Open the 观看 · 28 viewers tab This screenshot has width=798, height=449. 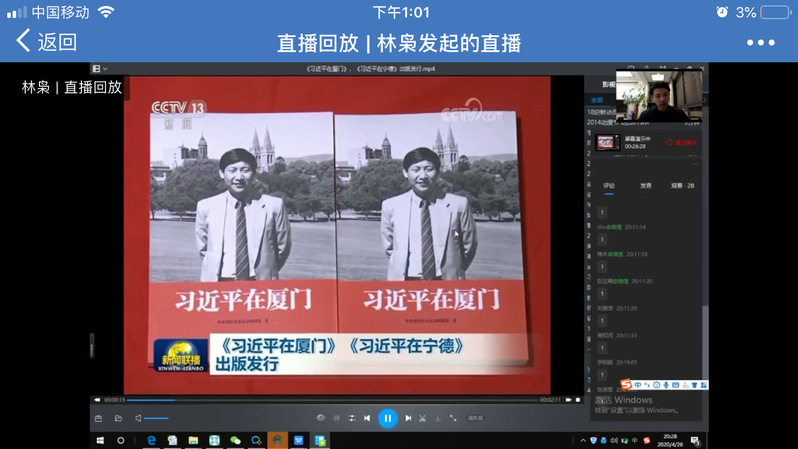click(x=682, y=186)
